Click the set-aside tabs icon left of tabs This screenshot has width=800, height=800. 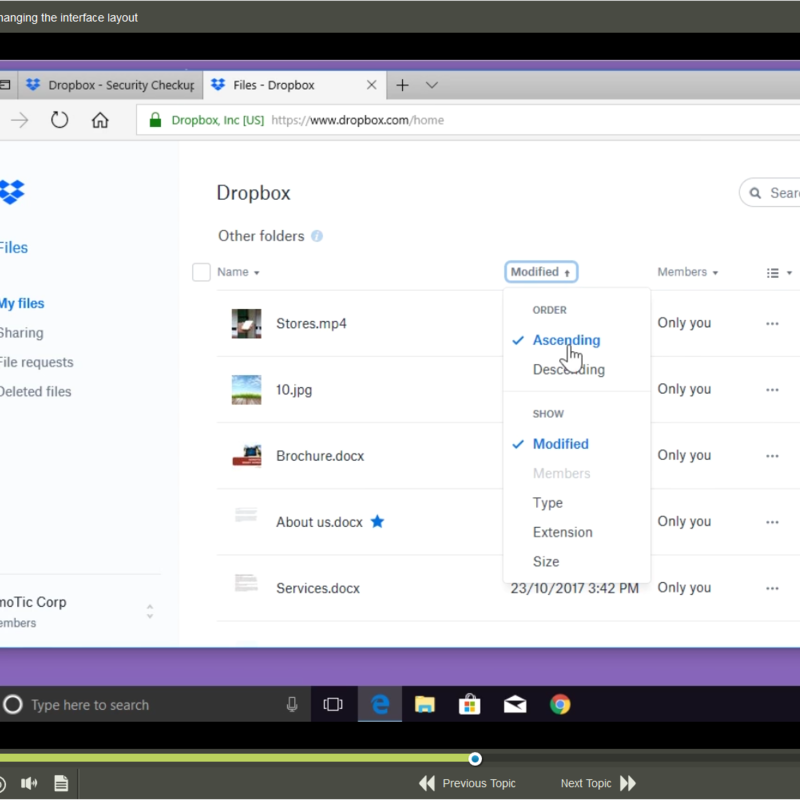tap(5, 85)
